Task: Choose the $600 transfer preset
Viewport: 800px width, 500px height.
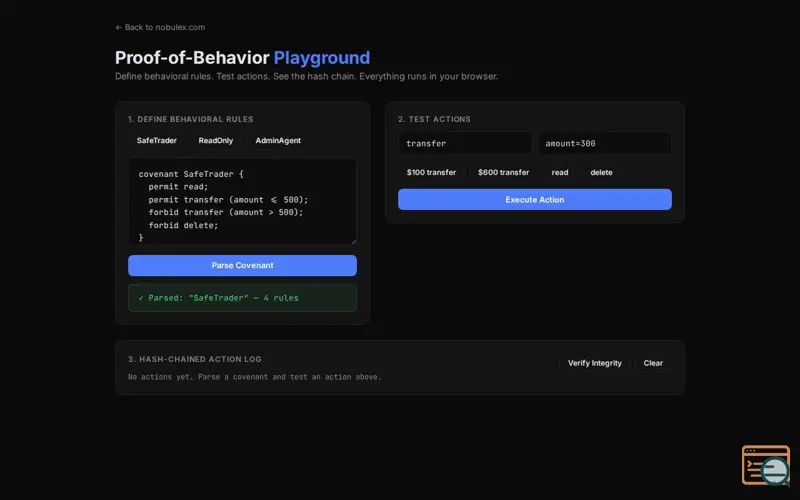Action: click(x=504, y=172)
